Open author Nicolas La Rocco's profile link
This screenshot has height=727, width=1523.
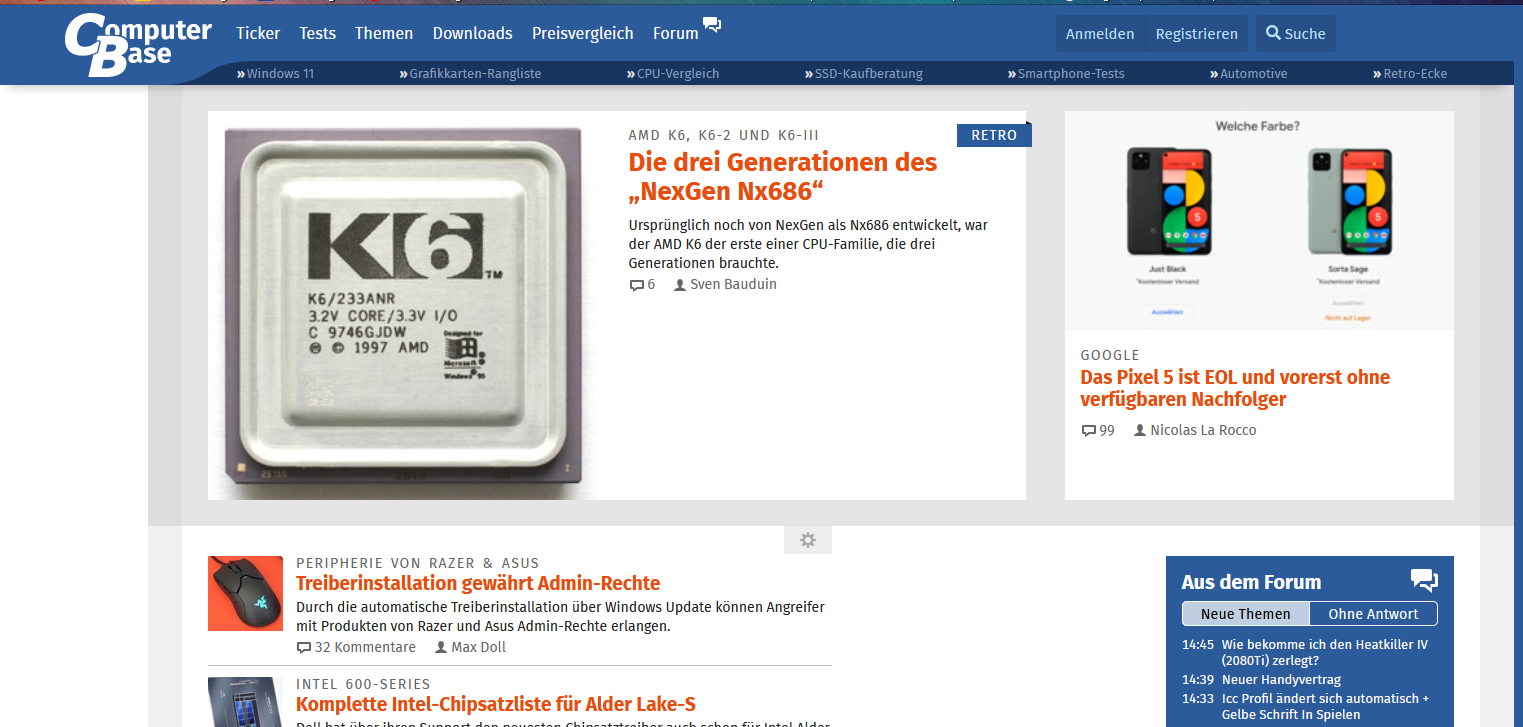coord(1195,430)
